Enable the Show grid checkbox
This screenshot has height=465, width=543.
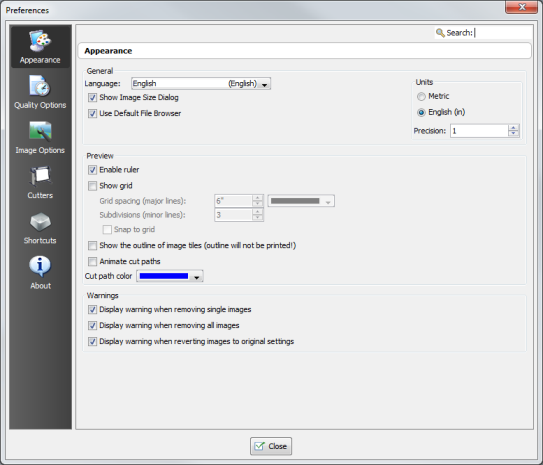click(92, 186)
